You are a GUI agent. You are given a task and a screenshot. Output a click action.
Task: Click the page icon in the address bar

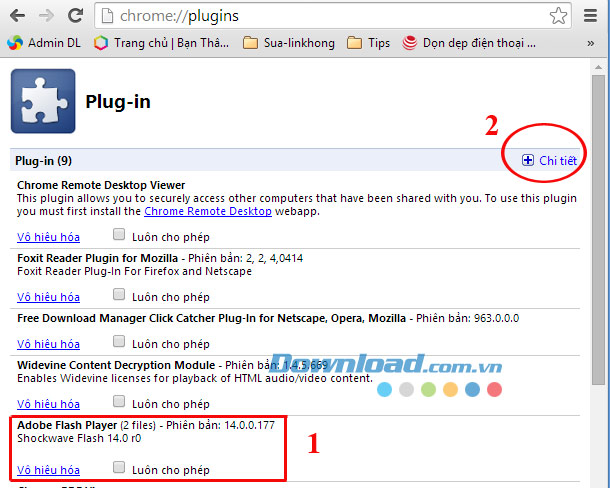[107, 16]
